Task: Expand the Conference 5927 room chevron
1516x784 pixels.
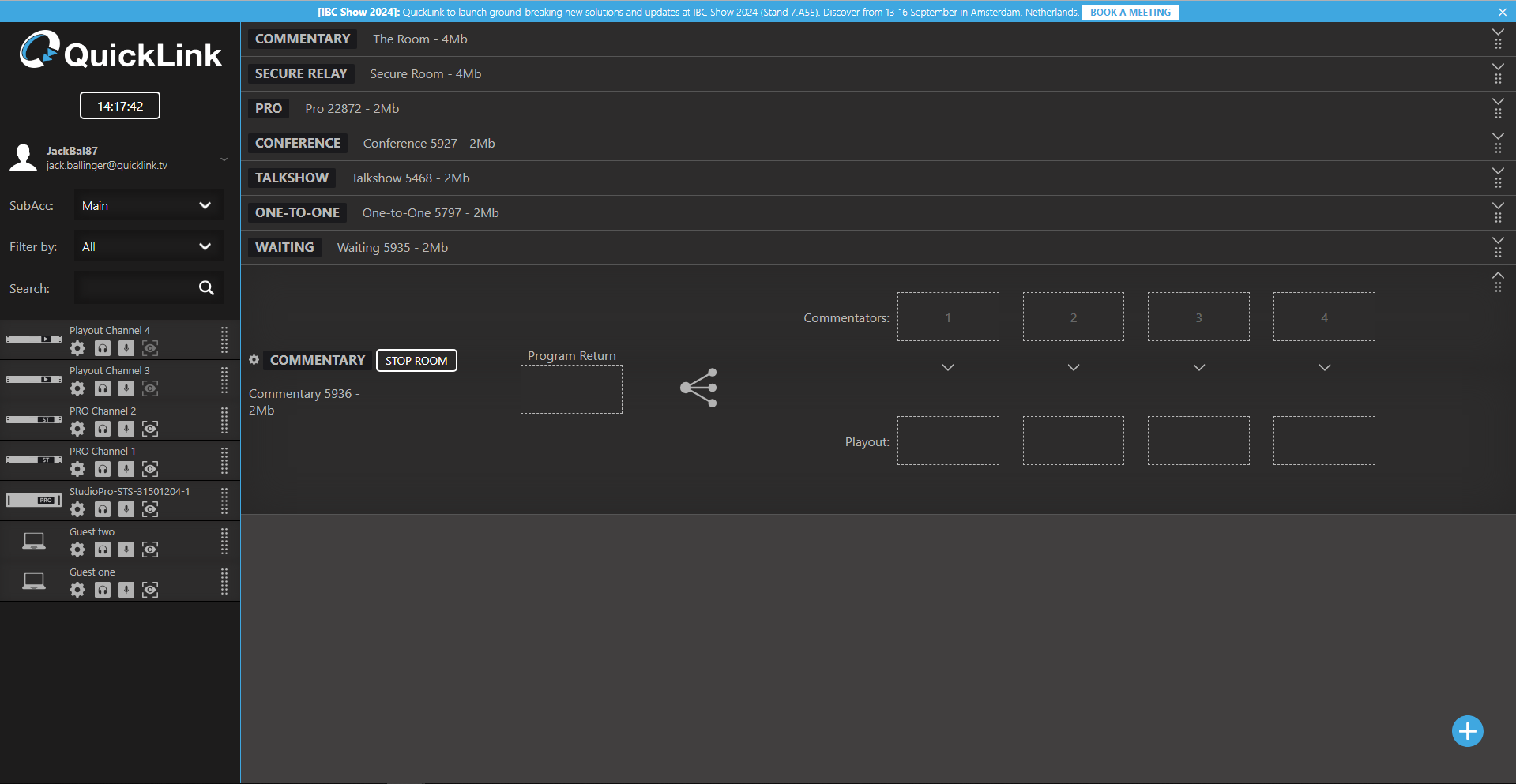Action: pyautogui.click(x=1498, y=137)
